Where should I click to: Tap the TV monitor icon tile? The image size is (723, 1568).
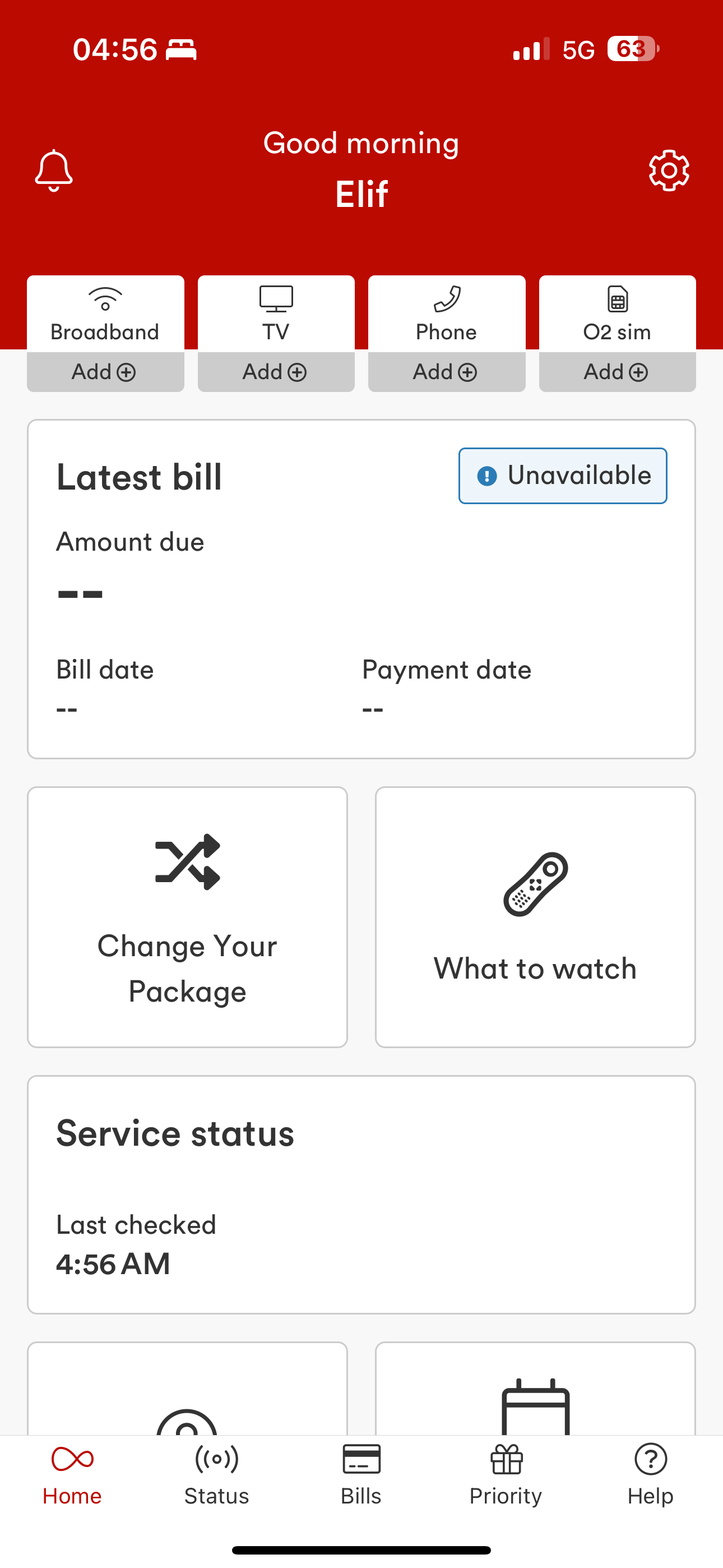click(x=276, y=313)
